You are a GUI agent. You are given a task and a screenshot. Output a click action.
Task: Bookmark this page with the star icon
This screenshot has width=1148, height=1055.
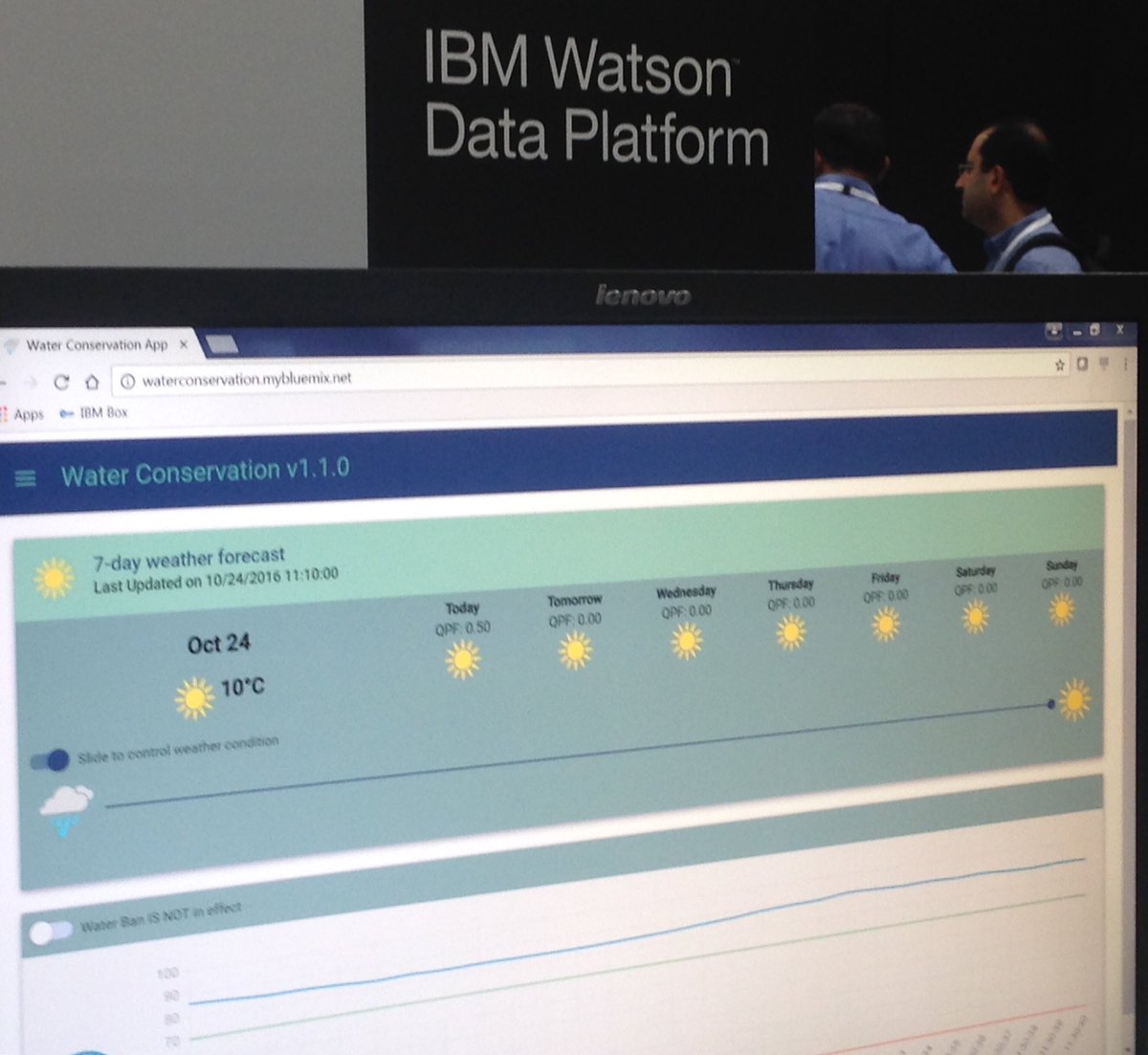[x=1060, y=364]
